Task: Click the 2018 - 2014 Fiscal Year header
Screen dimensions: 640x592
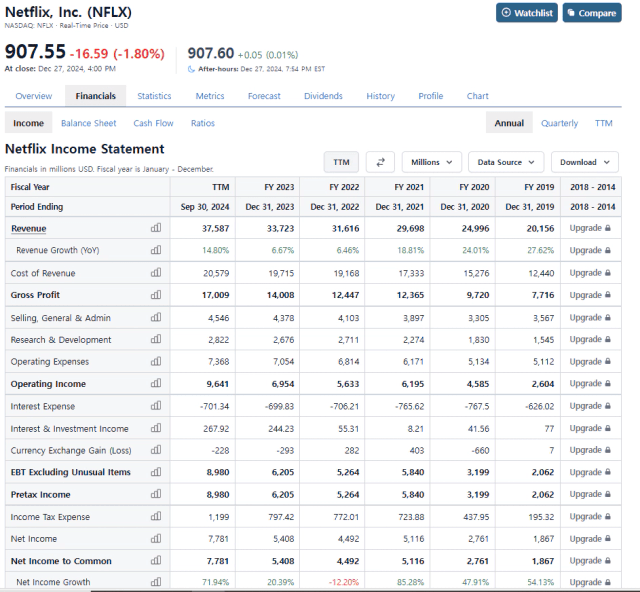Action: click(593, 187)
